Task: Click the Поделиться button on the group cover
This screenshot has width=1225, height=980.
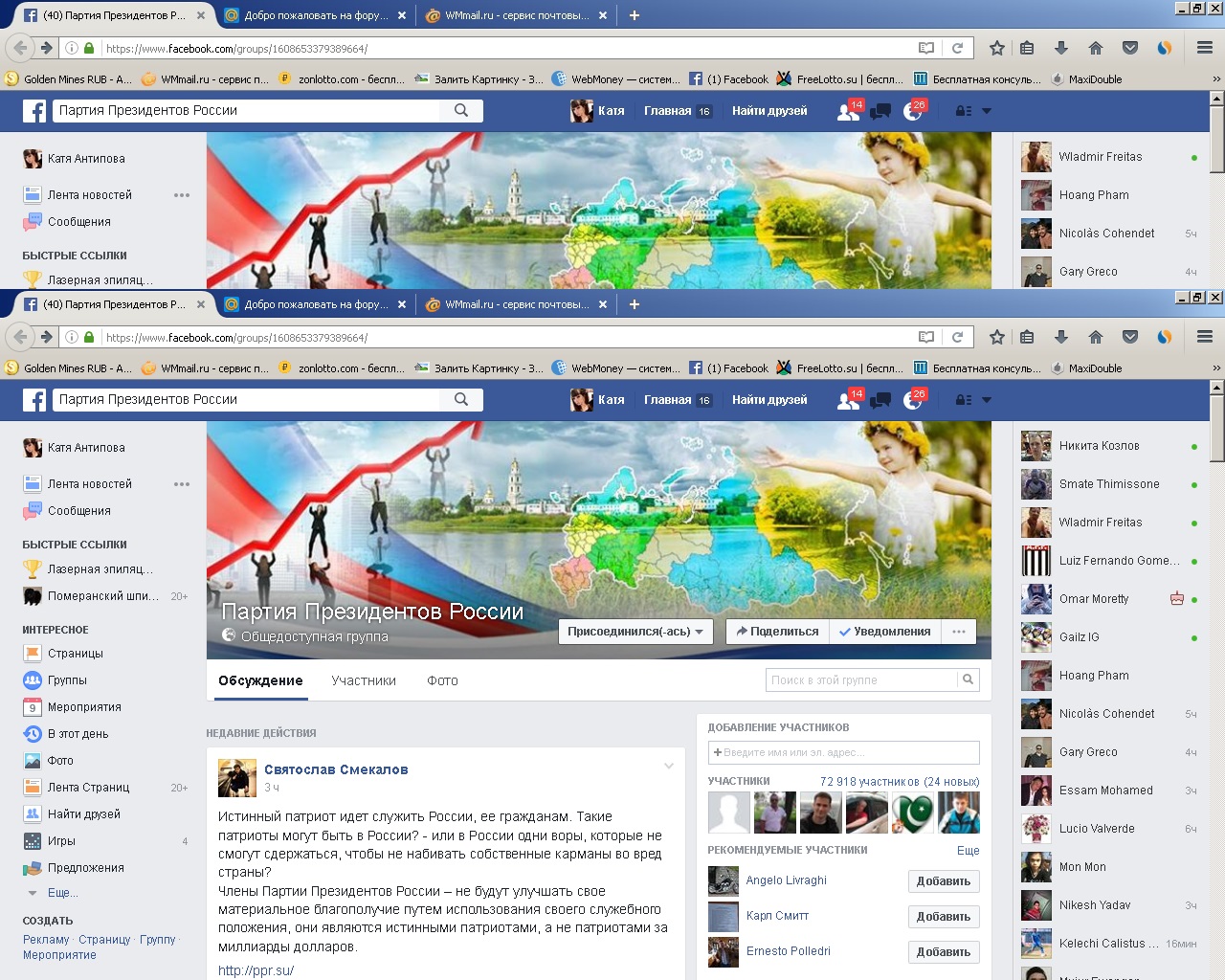Action: pyautogui.click(x=777, y=632)
